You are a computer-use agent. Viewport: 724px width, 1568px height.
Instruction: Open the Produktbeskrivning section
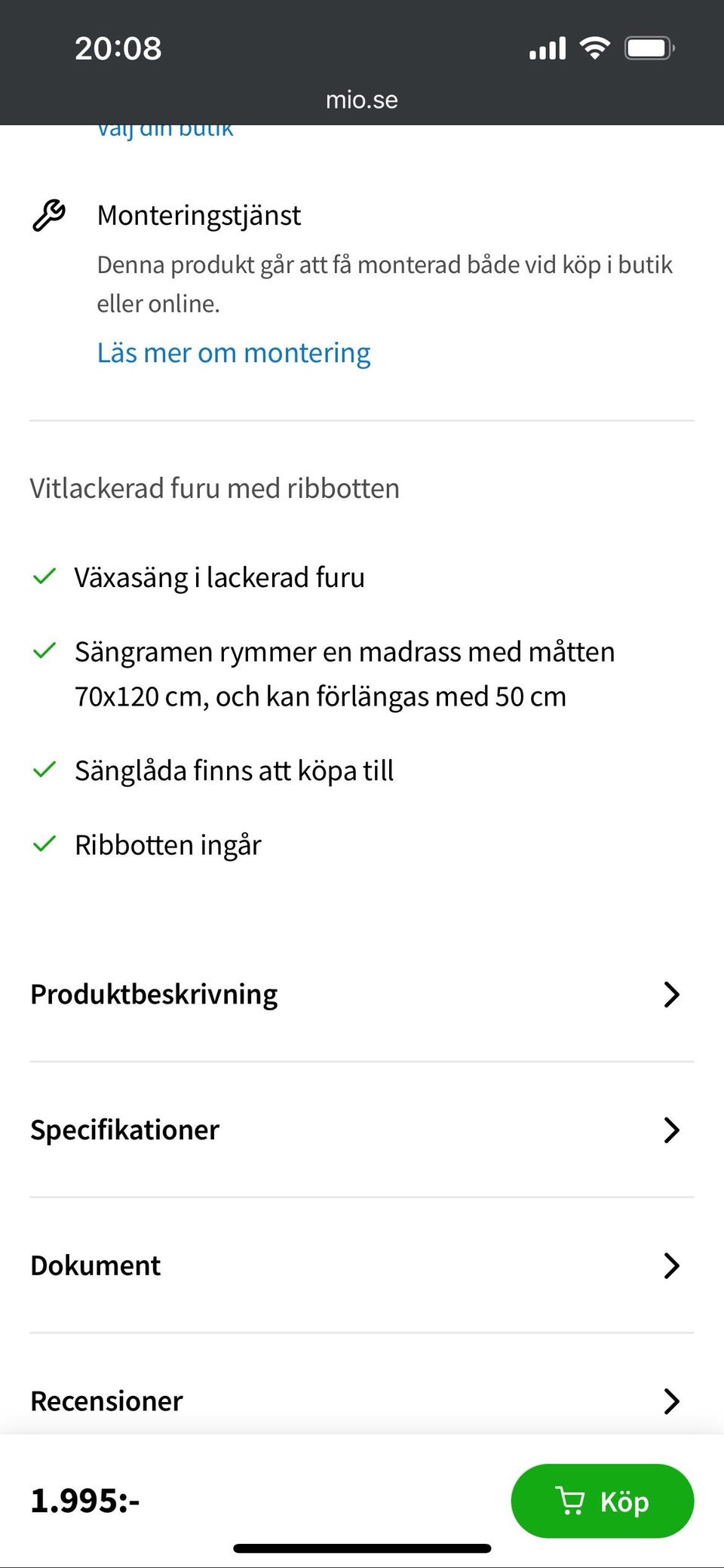pos(154,995)
